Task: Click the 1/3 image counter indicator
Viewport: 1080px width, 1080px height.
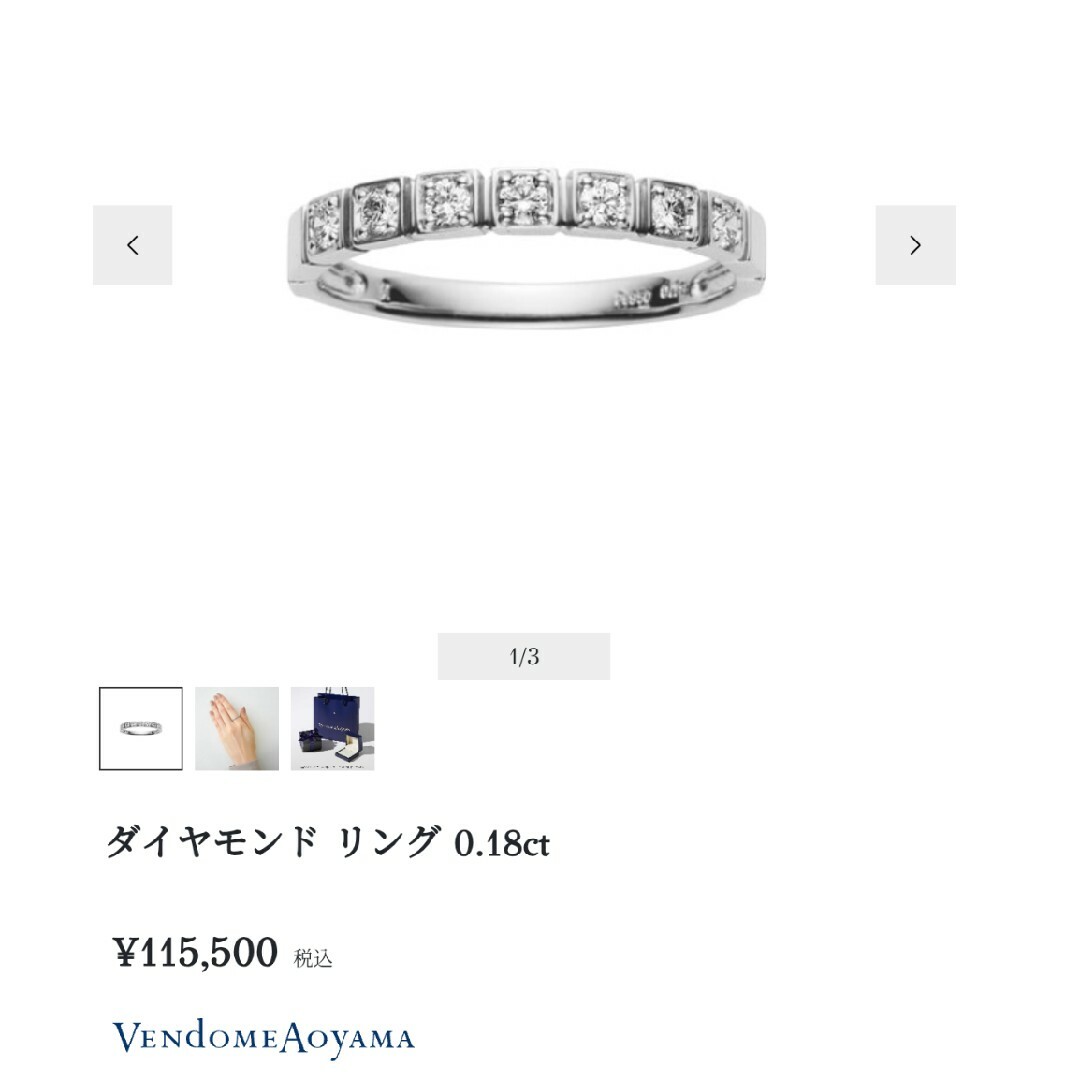Action: click(x=523, y=656)
